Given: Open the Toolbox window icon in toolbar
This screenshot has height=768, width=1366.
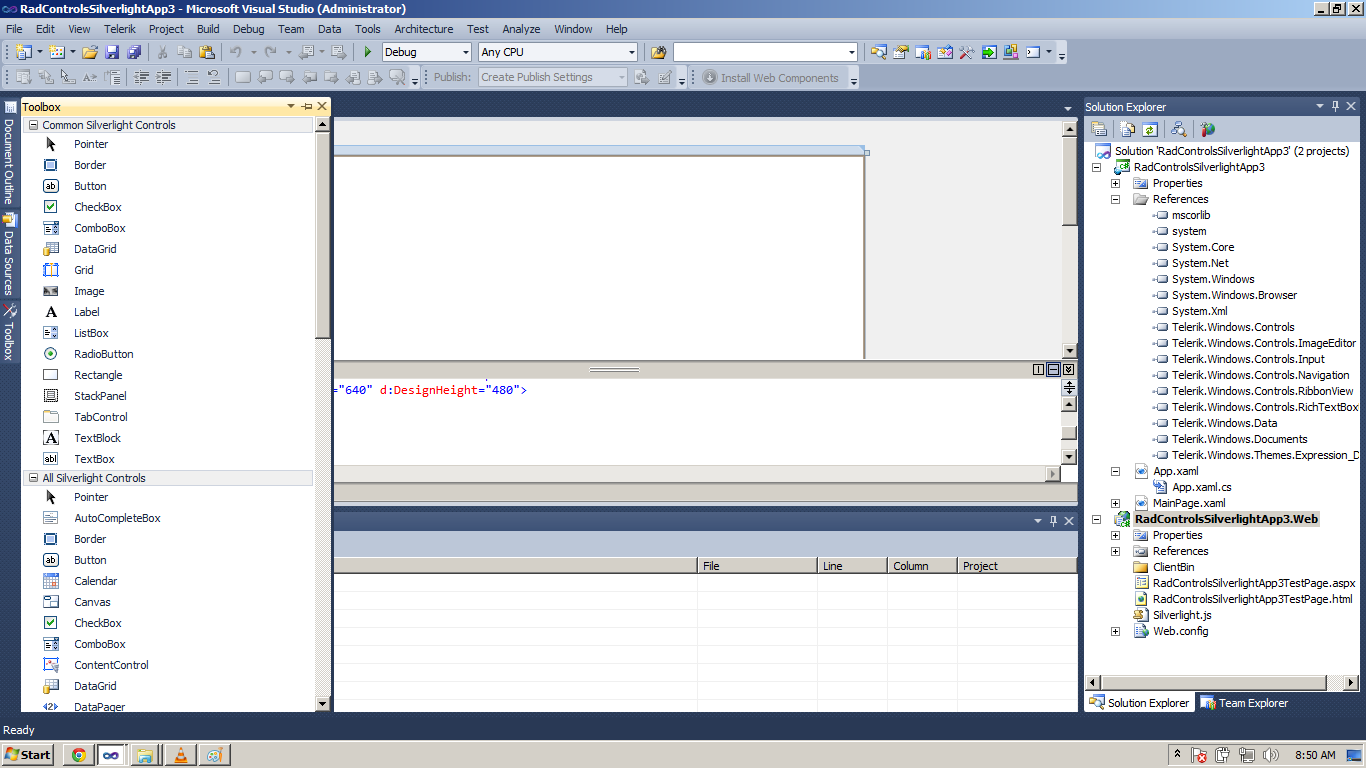Looking at the screenshot, I should pyautogui.click(x=967, y=52).
